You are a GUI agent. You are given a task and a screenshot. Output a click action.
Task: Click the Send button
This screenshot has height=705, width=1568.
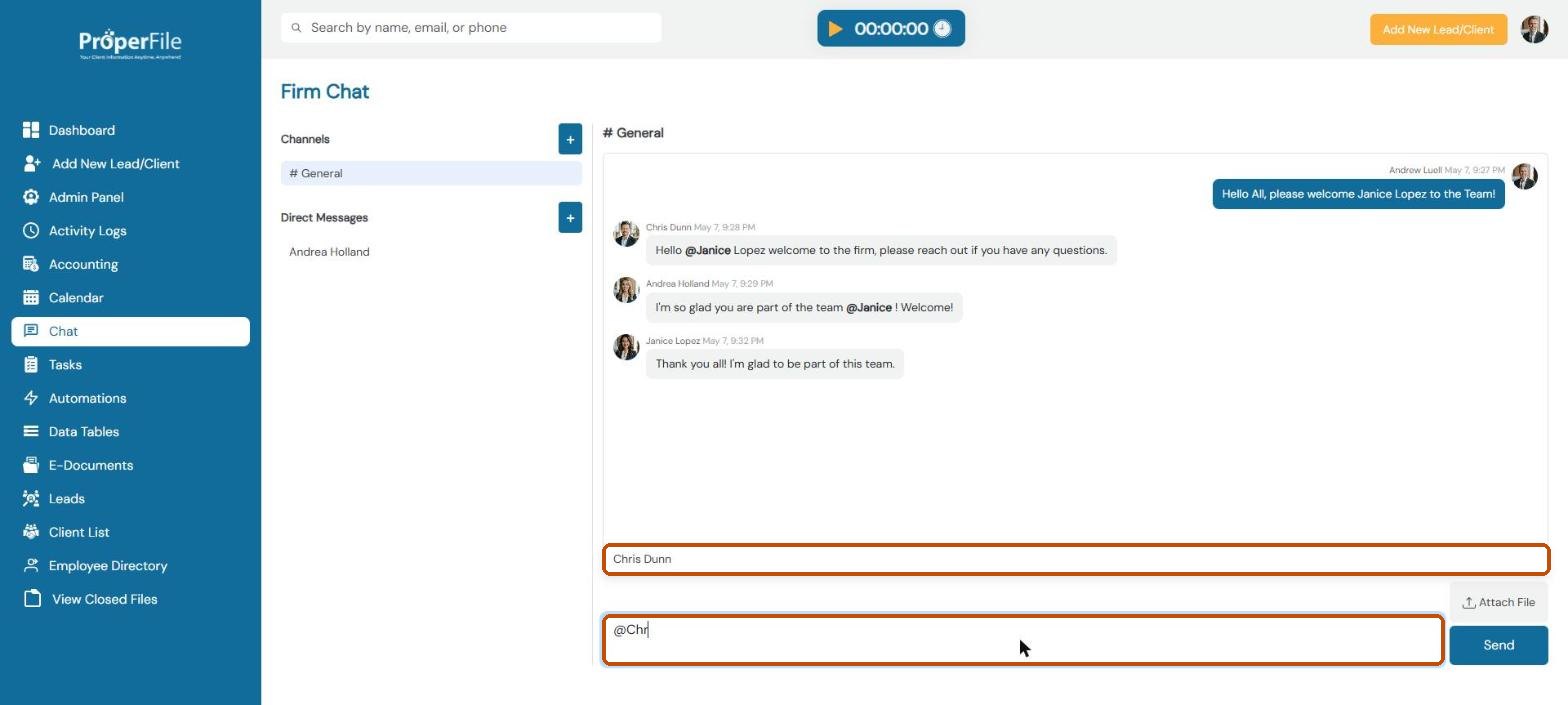(1498, 645)
